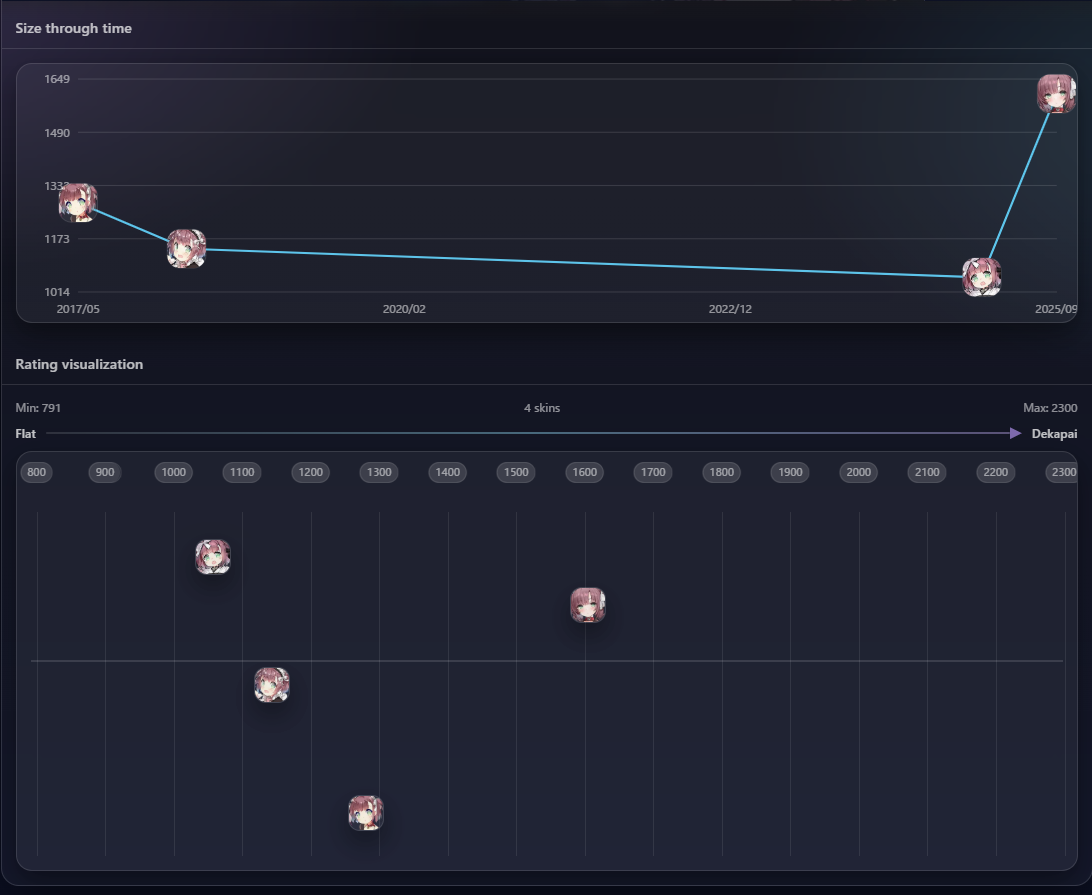Click the Flat label at arrow start
Screen dimensions: 1092x895
coord(26,434)
